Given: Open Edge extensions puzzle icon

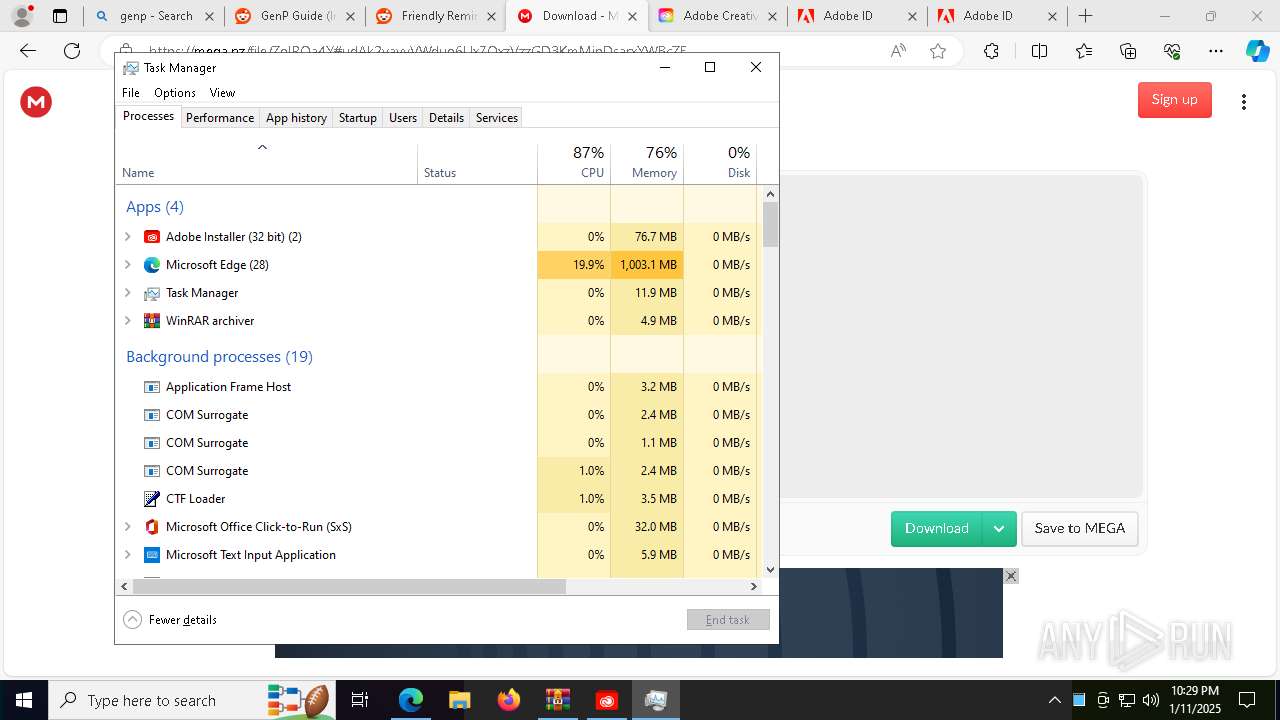Looking at the screenshot, I should click(991, 51).
